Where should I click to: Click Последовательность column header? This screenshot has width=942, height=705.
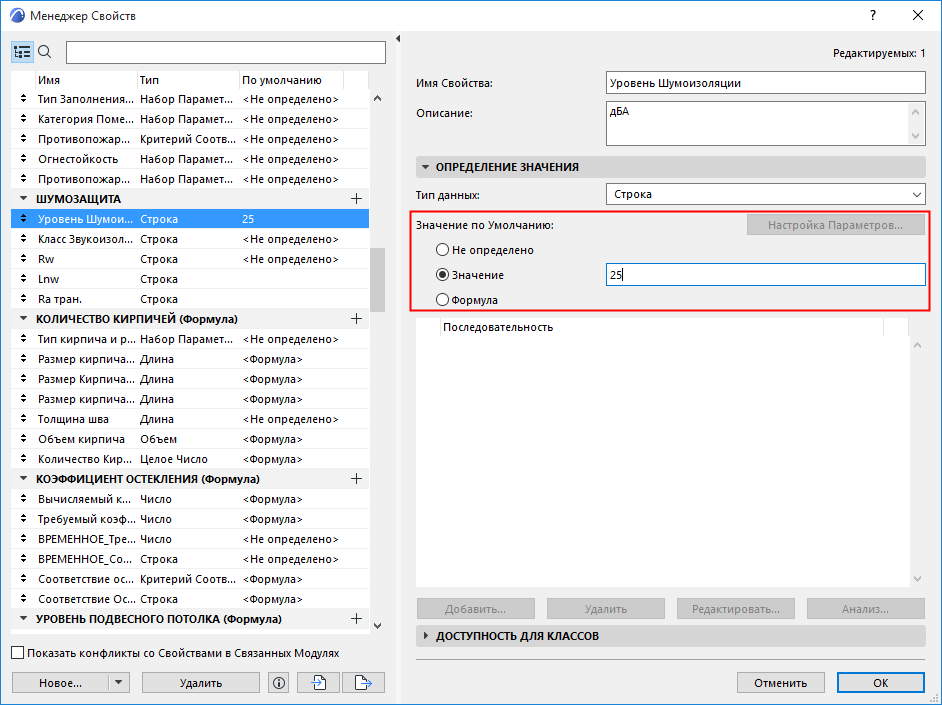(661, 327)
